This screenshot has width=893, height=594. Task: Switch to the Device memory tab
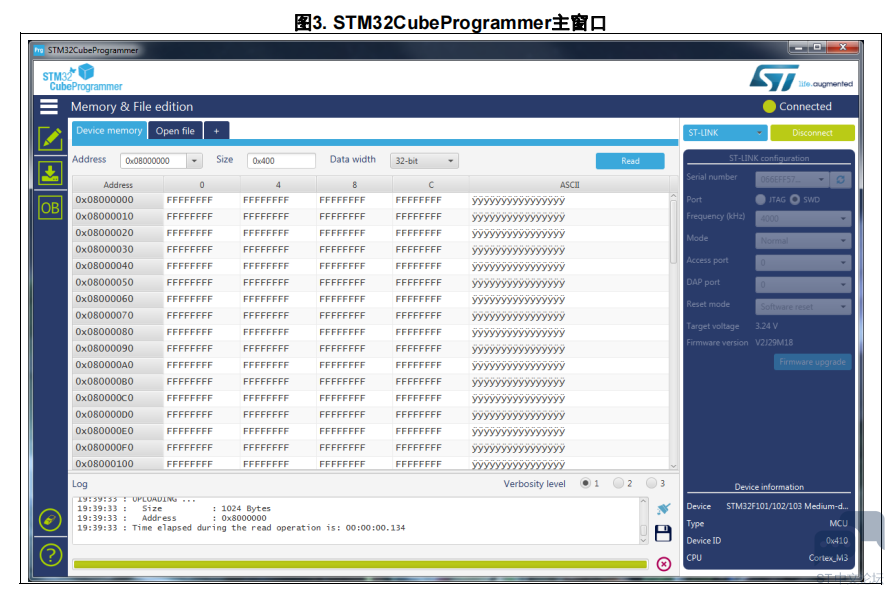109,130
